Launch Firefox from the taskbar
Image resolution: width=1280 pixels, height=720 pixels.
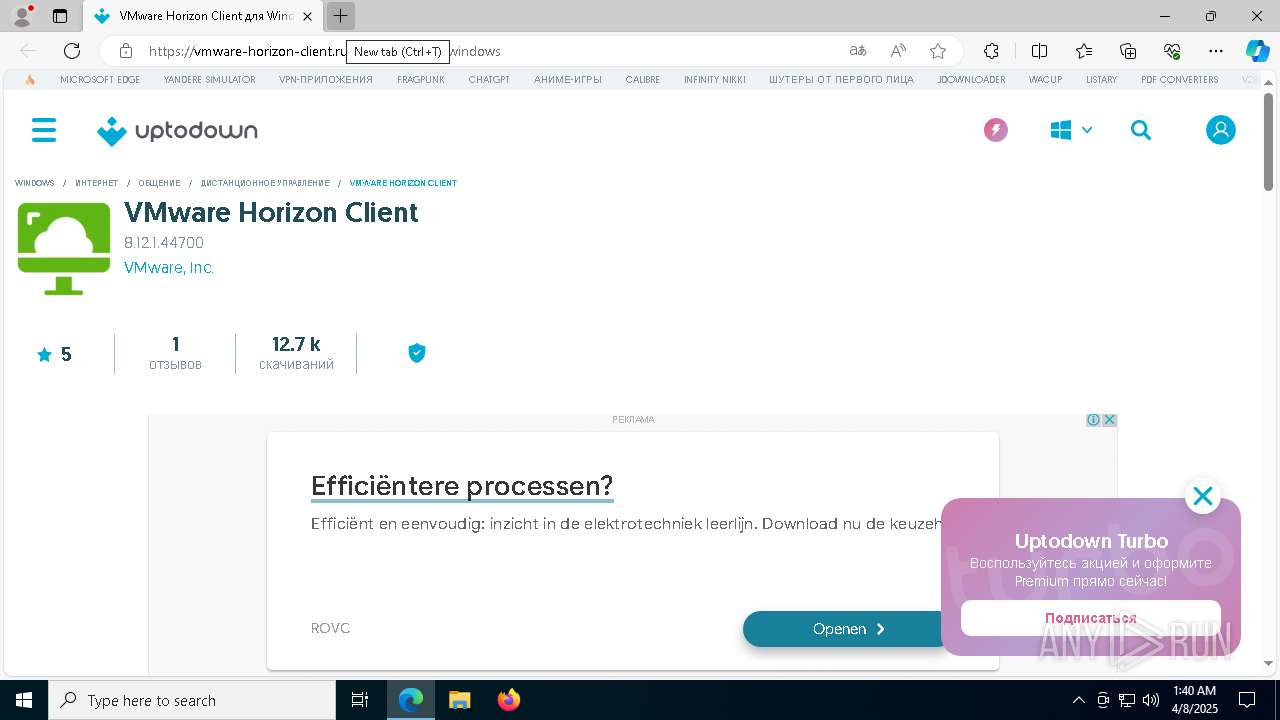(509, 700)
